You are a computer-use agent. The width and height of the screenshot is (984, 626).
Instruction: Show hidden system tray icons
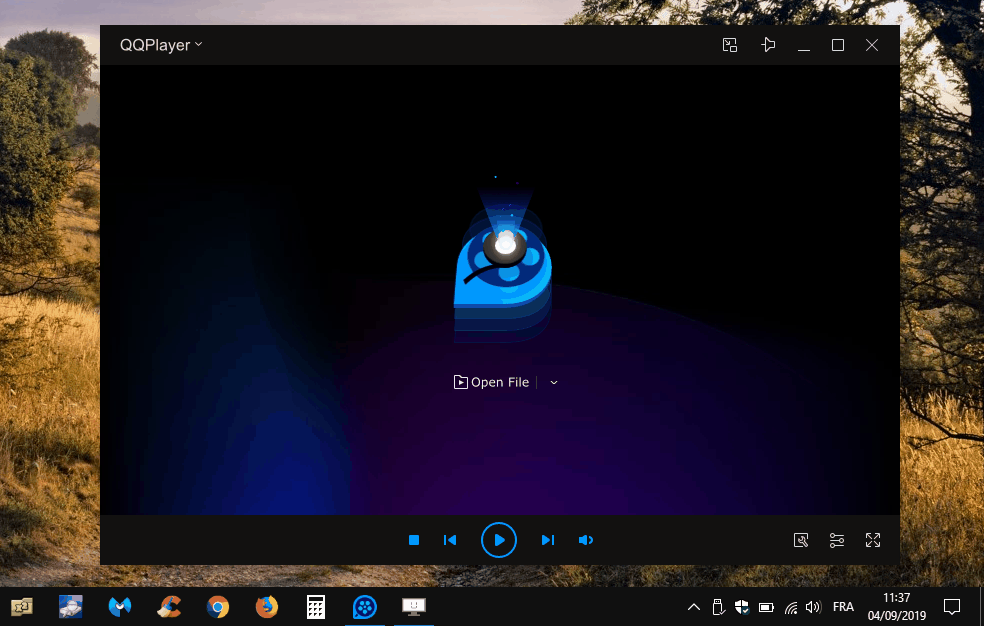pyautogui.click(x=693, y=607)
